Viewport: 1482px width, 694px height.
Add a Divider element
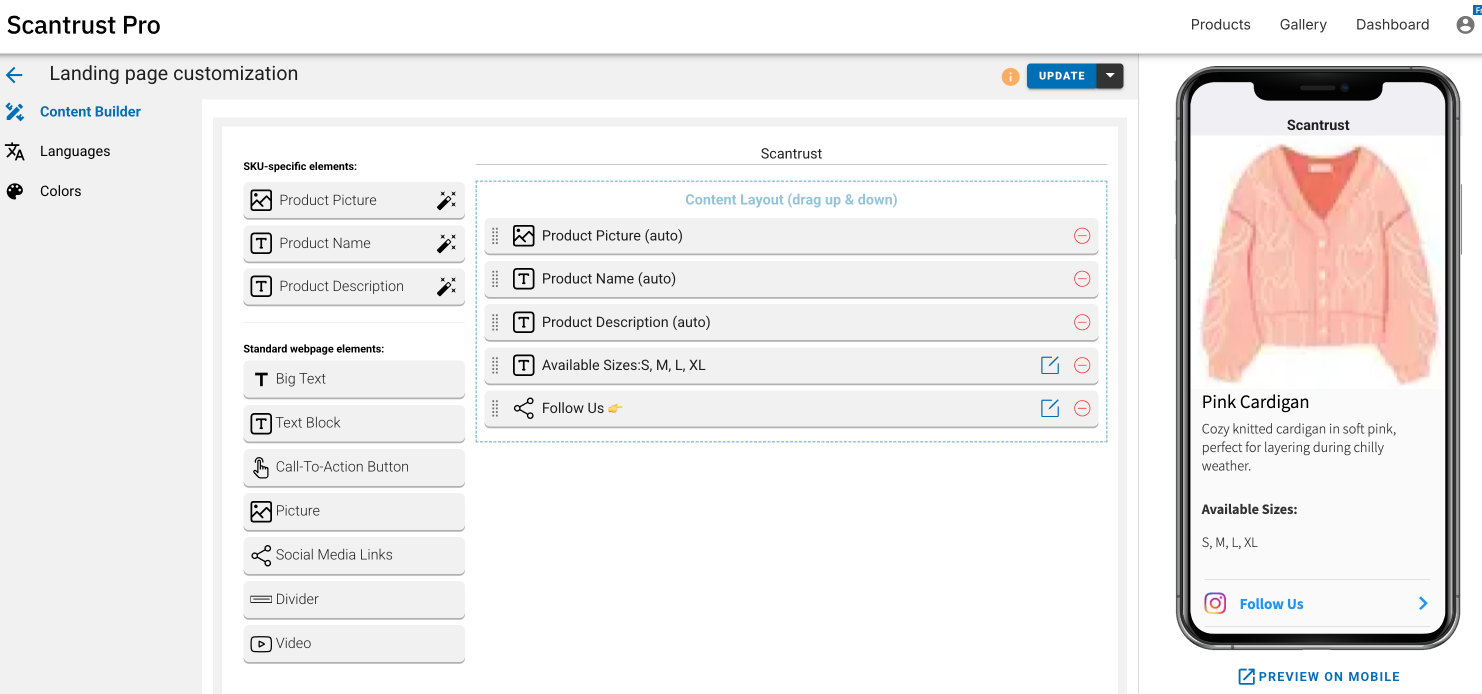coord(354,599)
